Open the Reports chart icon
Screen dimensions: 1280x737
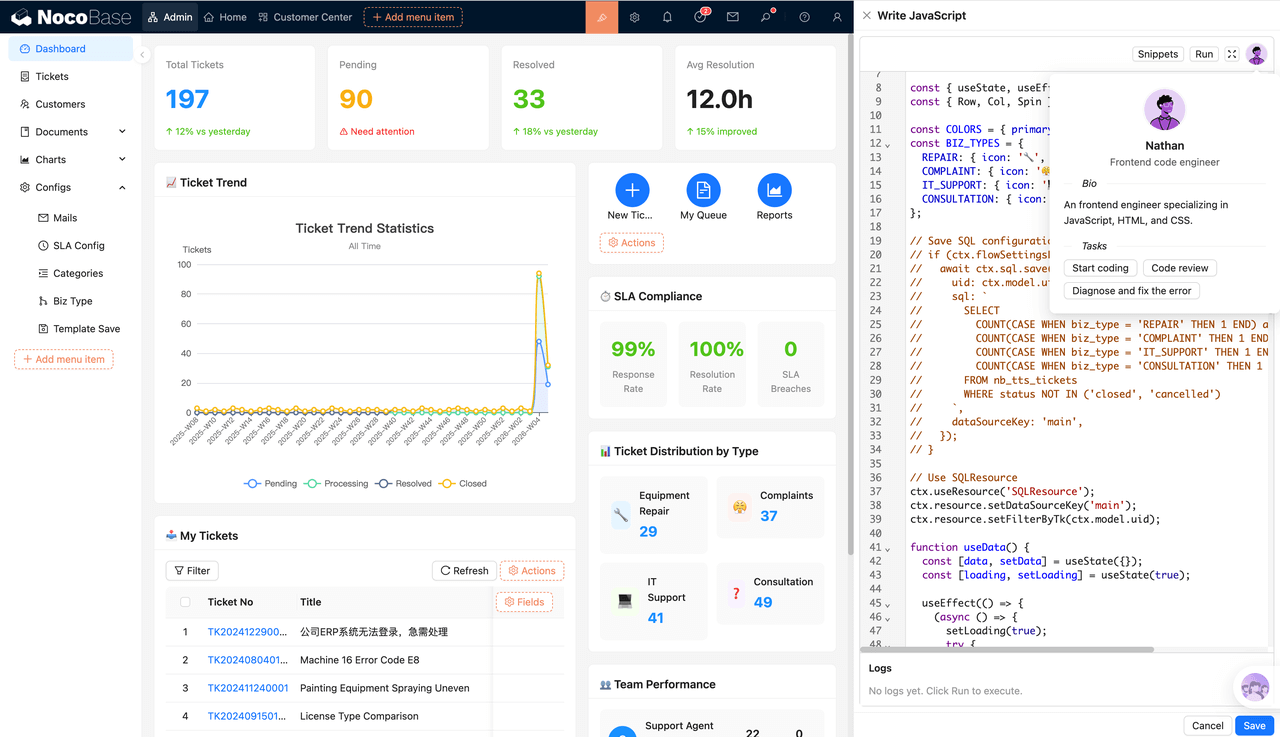[774, 190]
